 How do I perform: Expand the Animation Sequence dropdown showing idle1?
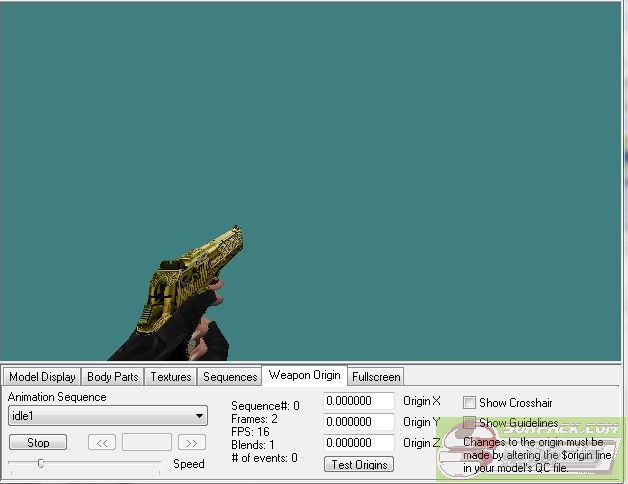(x=107, y=416)
